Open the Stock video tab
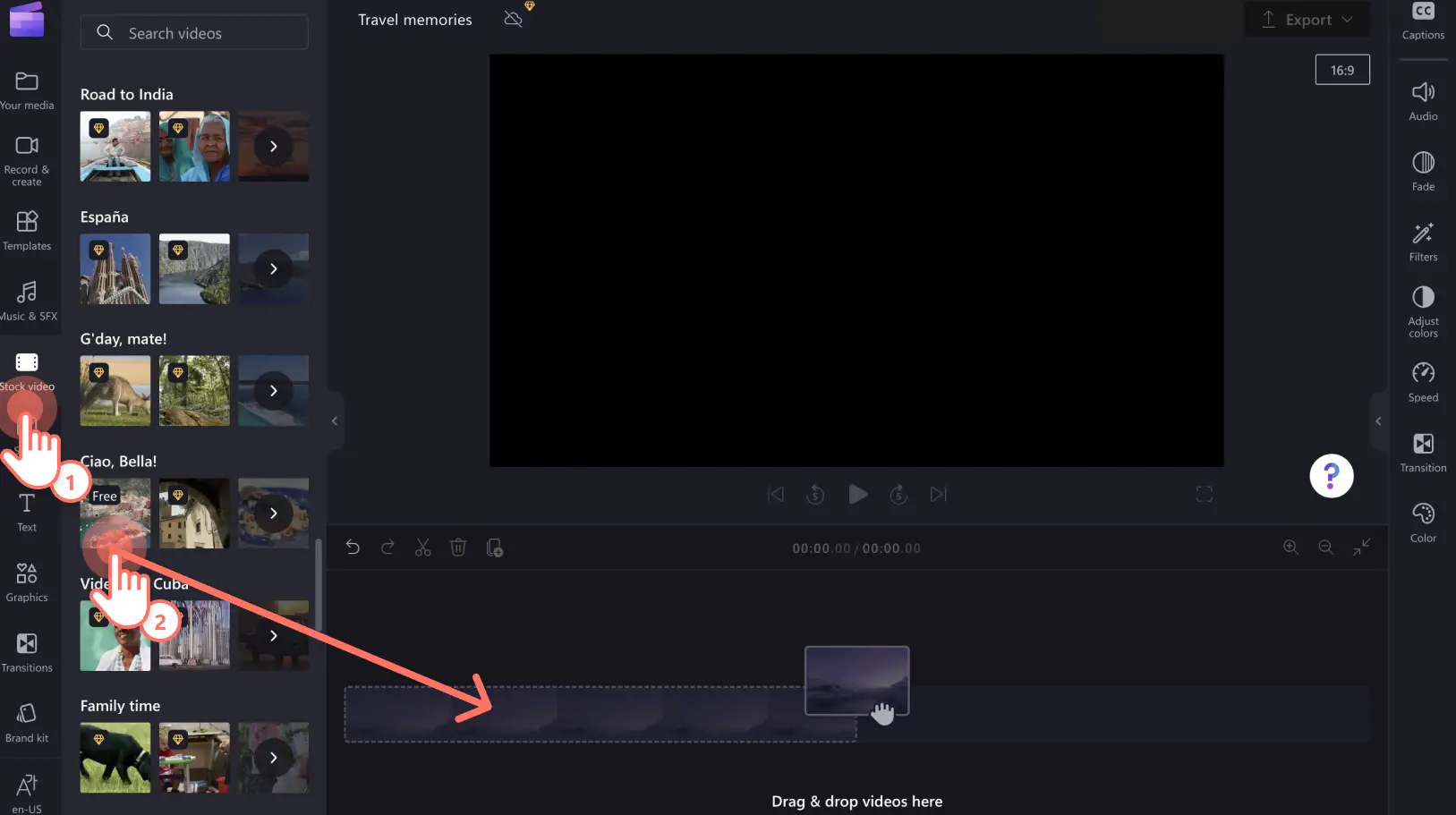This screenshot has height=815, width=1456. (27, 372)
